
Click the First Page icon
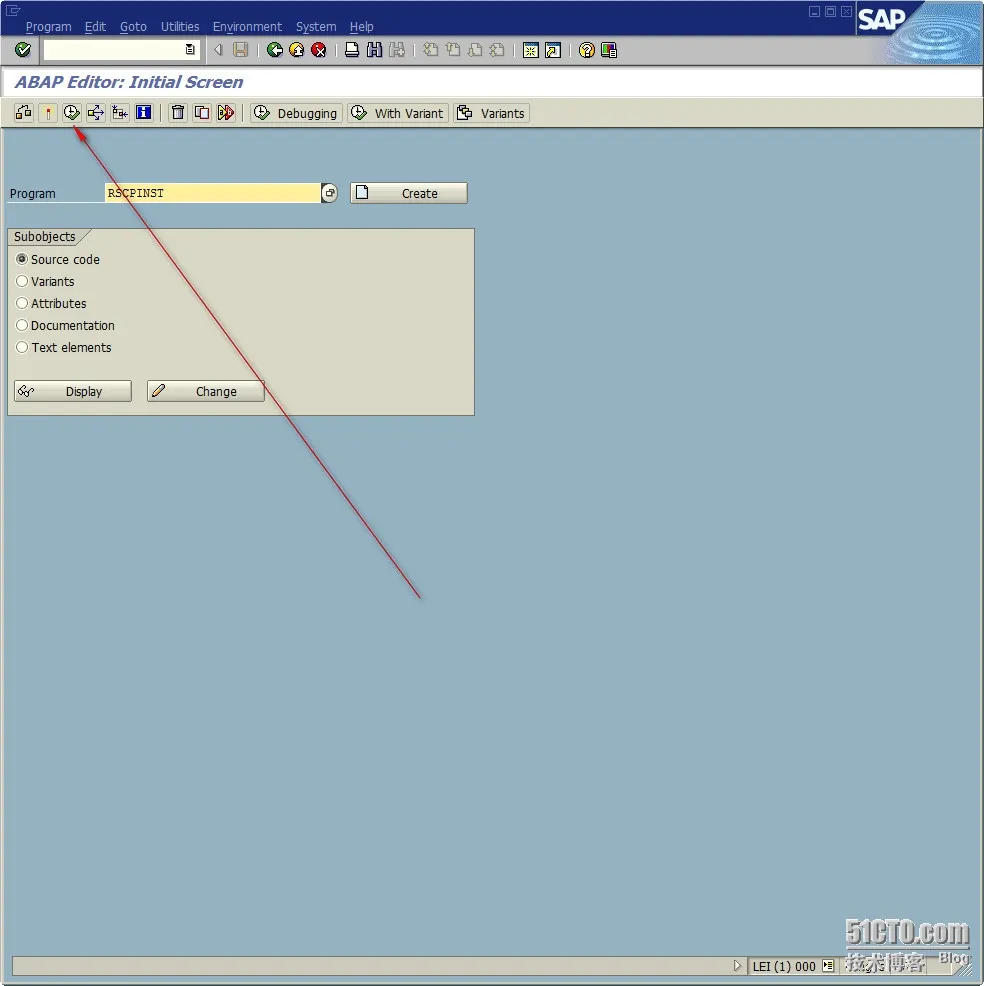coord(430,50)
